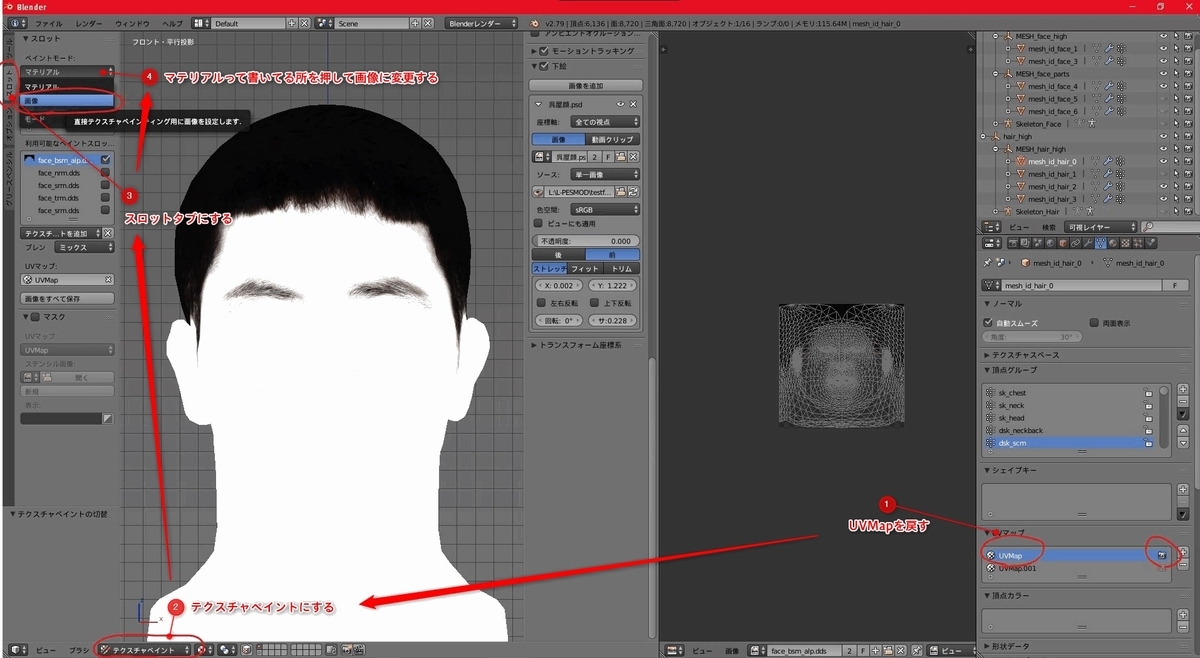Open the Texture checker properties tab
This screenshot has width=1200, height=658.
click(x=1125, y=243)
